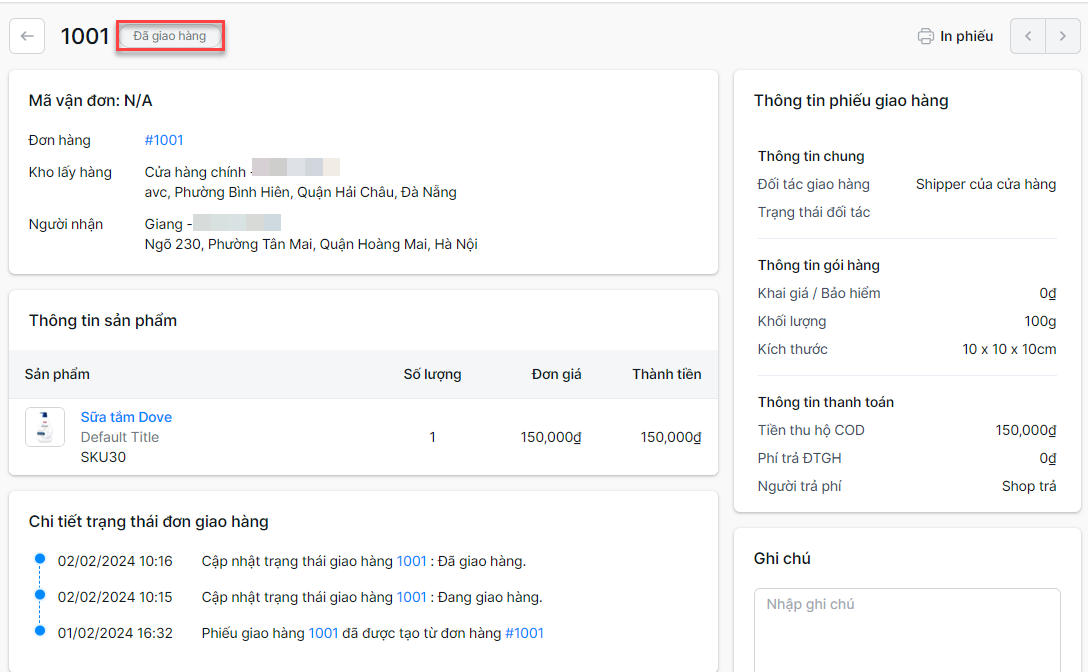Screen dimensions: 1088x672
Task: Click the Khai giá / Bảo hiểm label
Action: [x=819, y=294]
